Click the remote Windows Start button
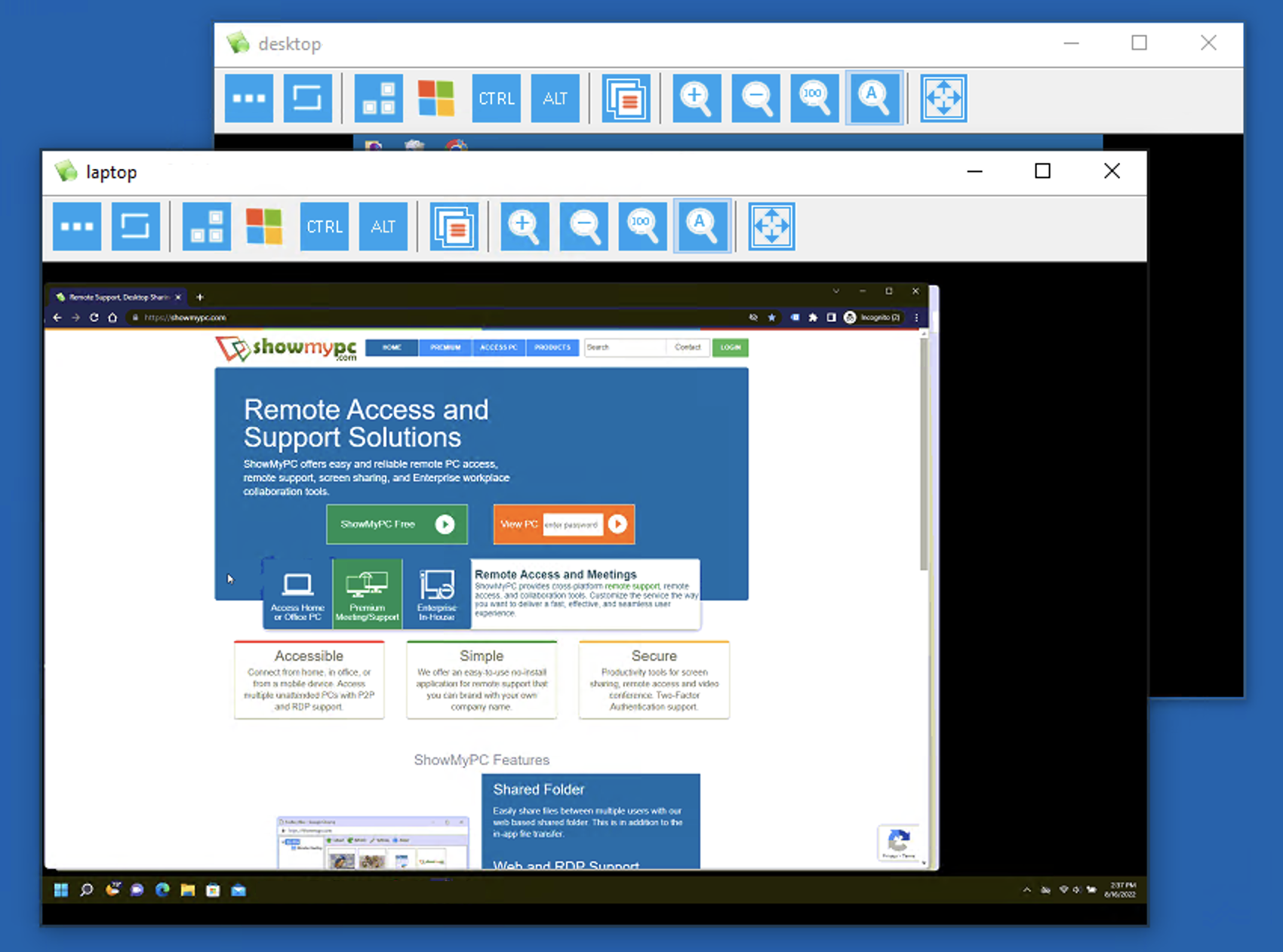Viewport: 1283px width, 952px height. pos(61,890)
